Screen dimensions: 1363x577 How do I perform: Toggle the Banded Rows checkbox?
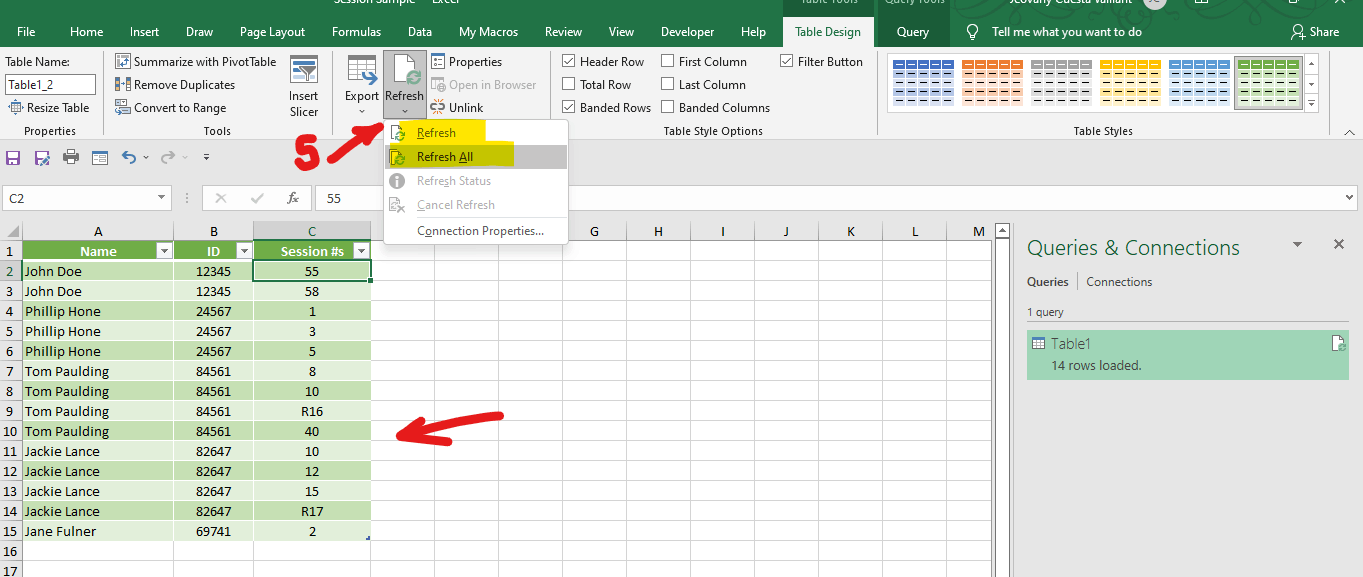tap(569, 108)
